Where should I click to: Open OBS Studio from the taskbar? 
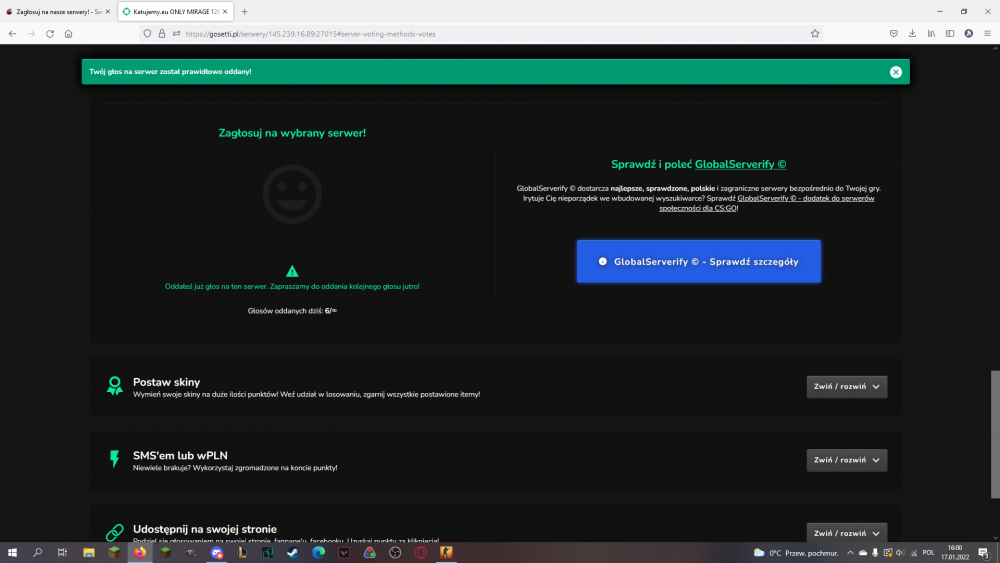[395, 553]
